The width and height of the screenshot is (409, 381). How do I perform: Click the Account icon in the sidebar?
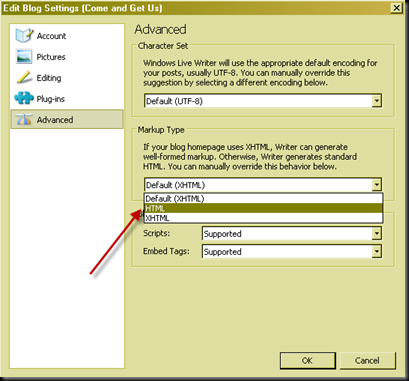point(24,35)
